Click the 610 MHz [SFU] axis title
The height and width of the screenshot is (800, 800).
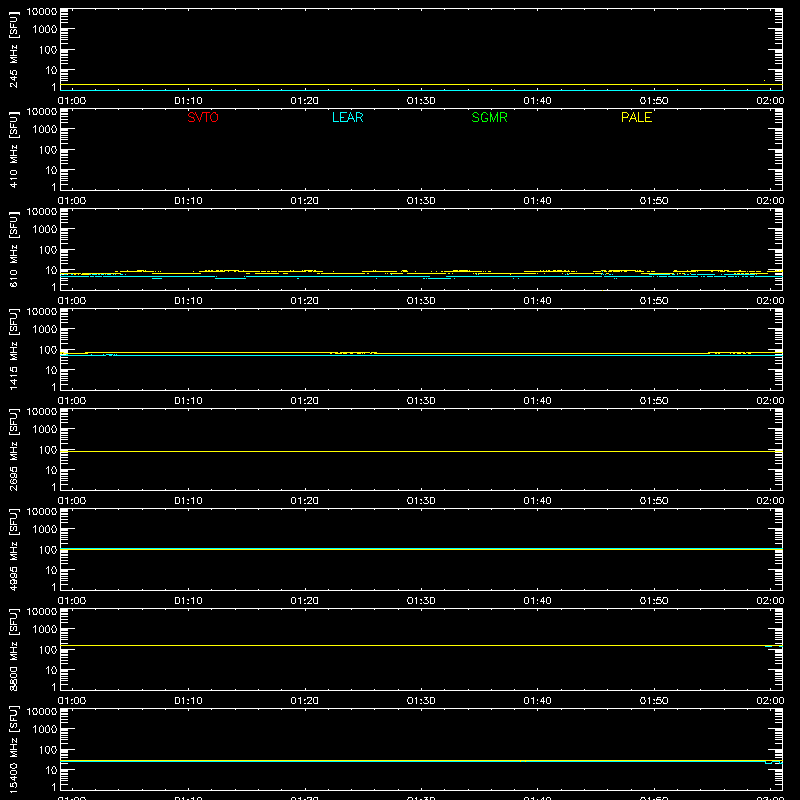[13, 249]
